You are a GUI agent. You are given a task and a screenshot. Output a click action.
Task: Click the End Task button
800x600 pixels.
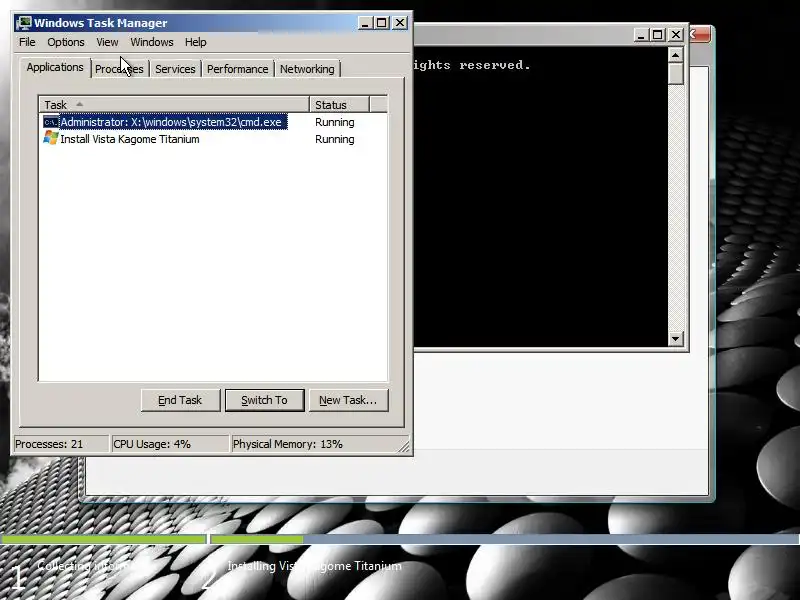(181, 400)
